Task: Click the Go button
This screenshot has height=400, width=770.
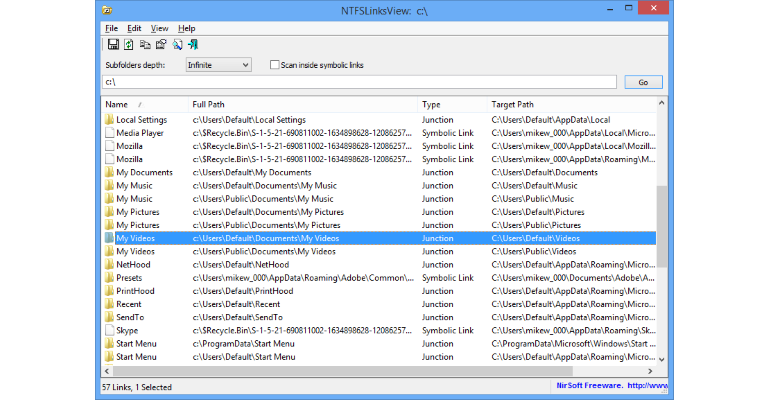Action: tap(643, 82)
